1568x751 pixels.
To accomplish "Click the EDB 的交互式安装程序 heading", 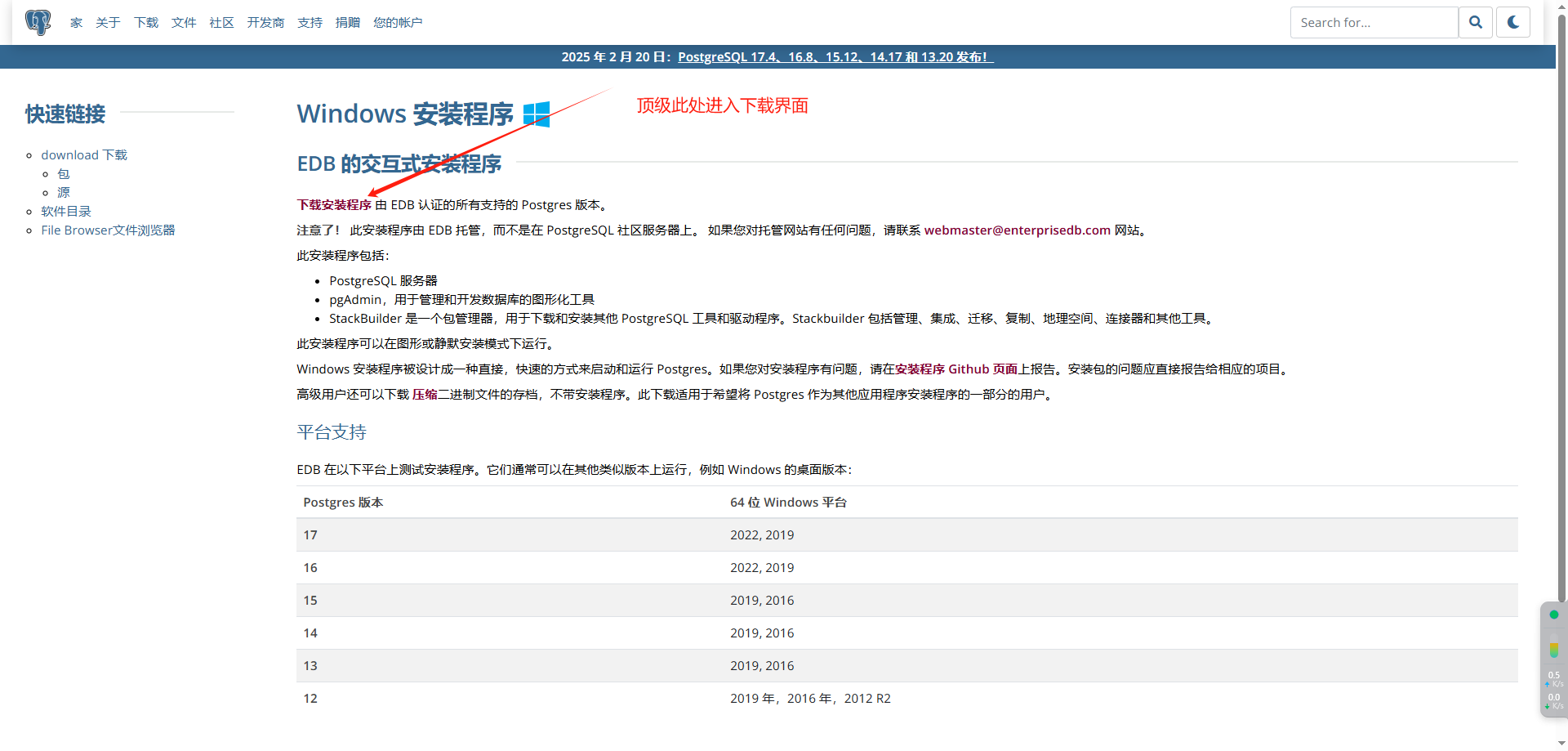I will (399, 163).
